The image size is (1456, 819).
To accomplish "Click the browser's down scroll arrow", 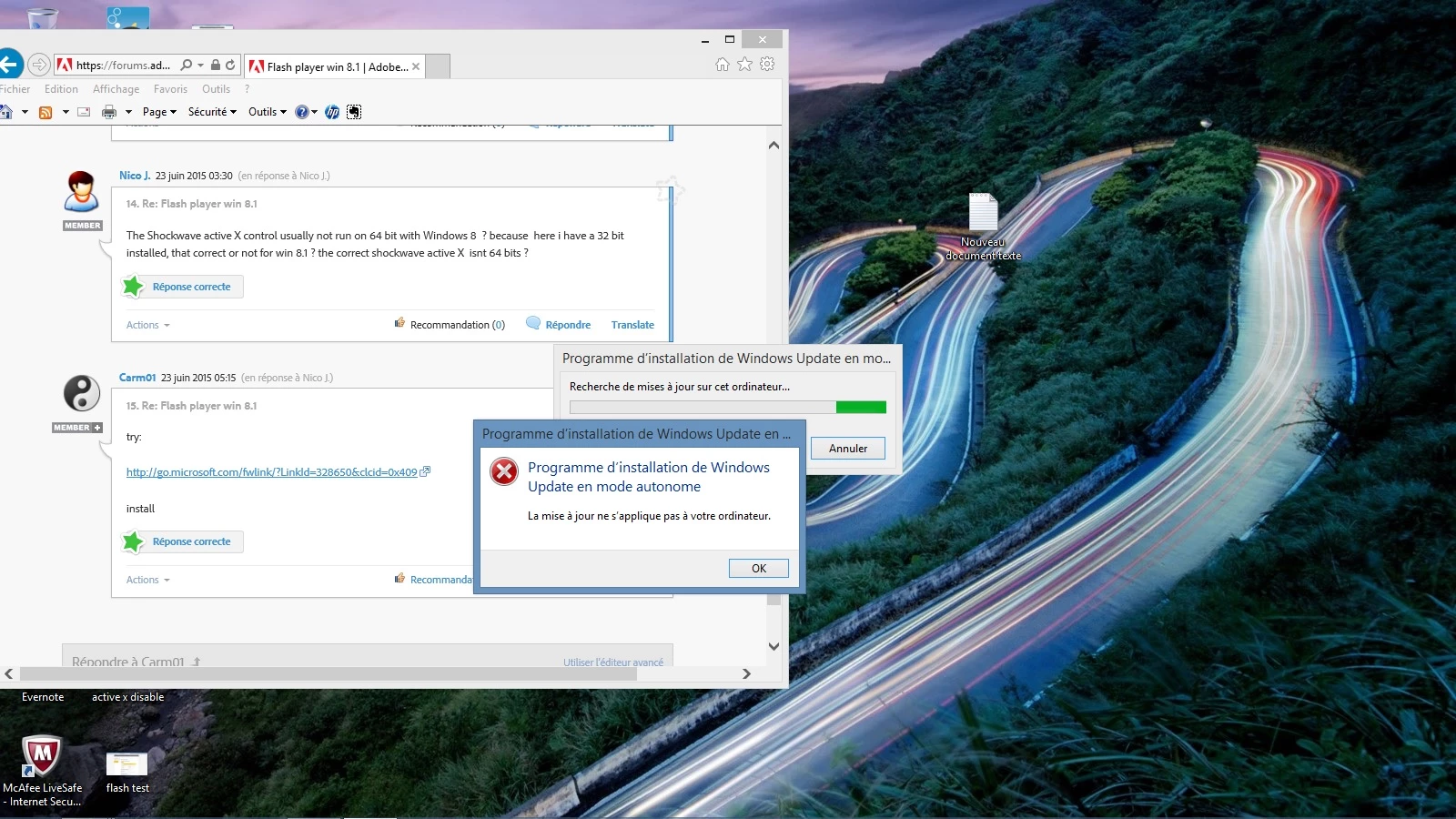I will click(773, 646).
